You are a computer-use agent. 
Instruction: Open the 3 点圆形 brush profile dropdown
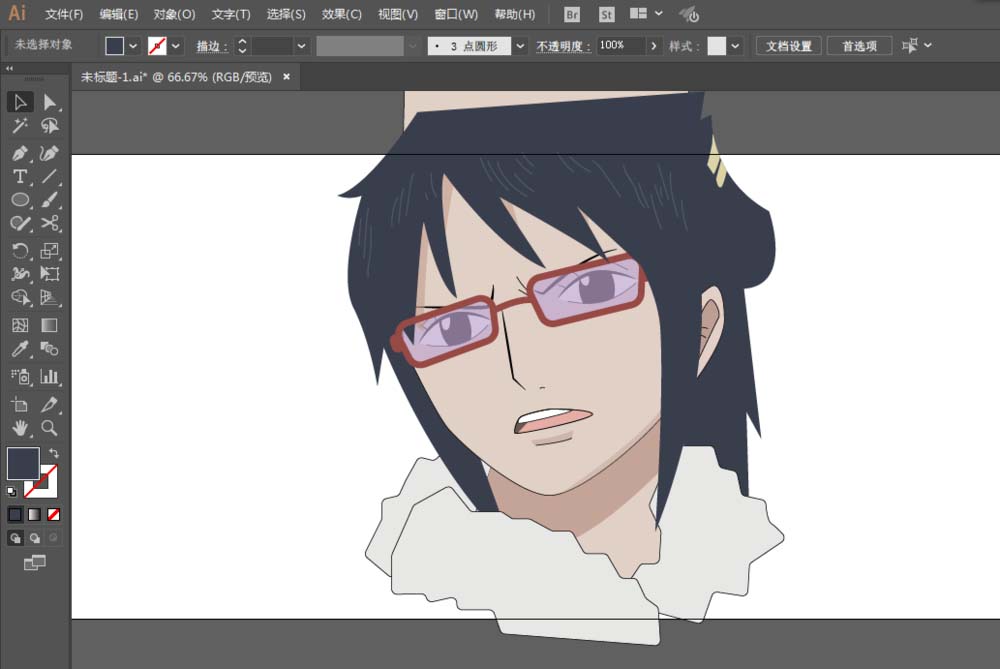pyautogui.click(x=520, y=46)
